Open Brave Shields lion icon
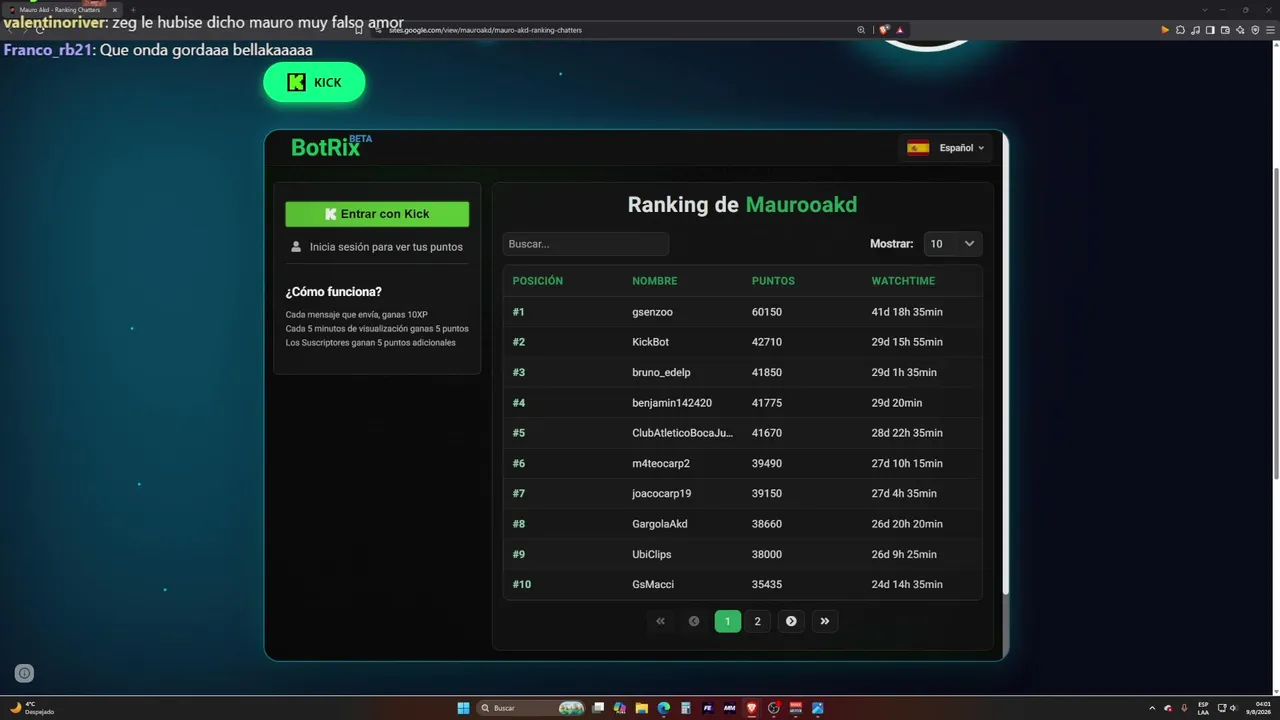The height and width of the screenshot is (720, 1280). (884, 30)
